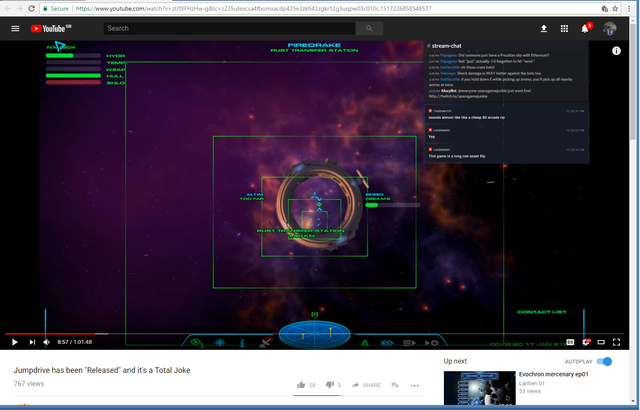Open the player settings gear
Screen dimensions: 640x410
coord(586,342)
